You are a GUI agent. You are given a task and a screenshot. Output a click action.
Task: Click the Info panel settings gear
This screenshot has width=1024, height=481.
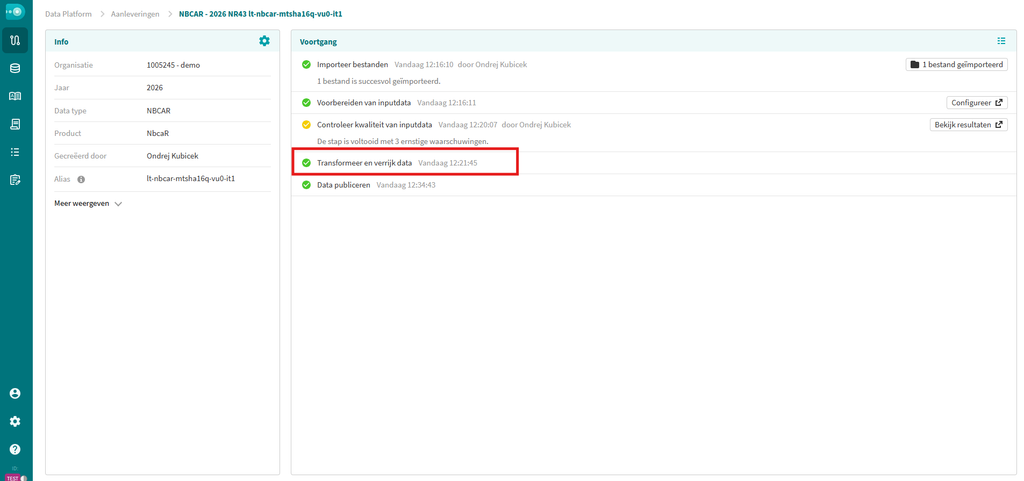click(264, 41)
